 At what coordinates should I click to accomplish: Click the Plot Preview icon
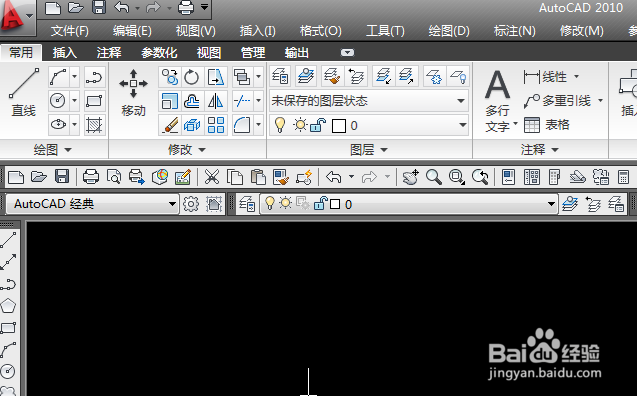114,177
